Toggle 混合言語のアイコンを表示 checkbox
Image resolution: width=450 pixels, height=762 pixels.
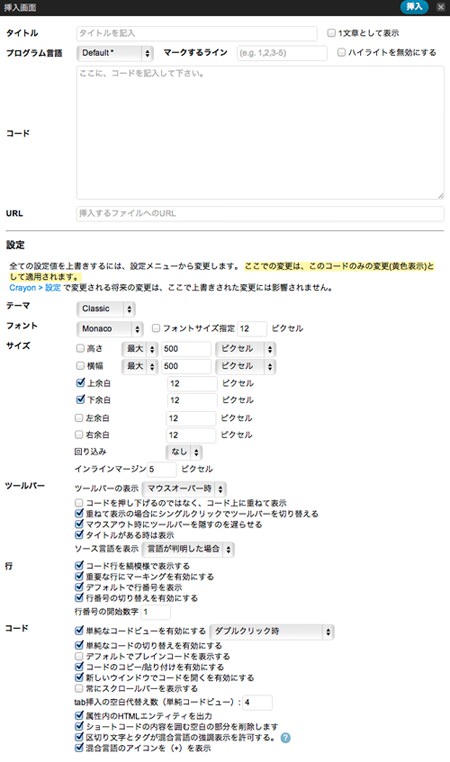[79, 748]
